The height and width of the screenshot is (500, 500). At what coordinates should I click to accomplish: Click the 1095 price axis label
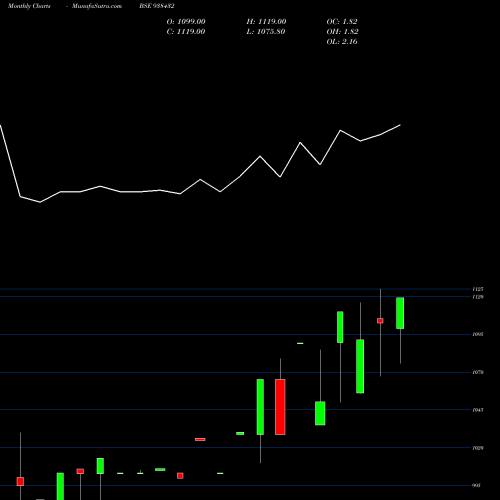(x=478, y=334)
